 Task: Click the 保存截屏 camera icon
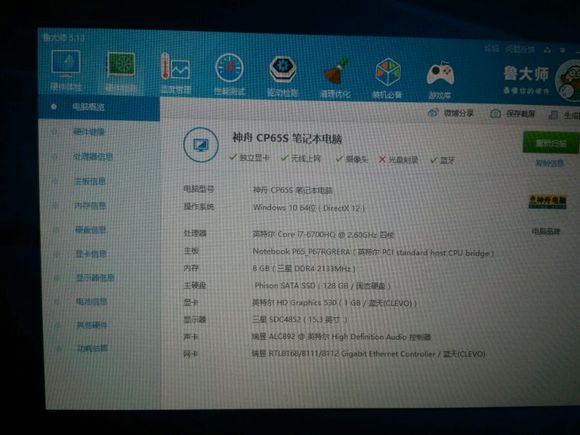coord(495,114)
